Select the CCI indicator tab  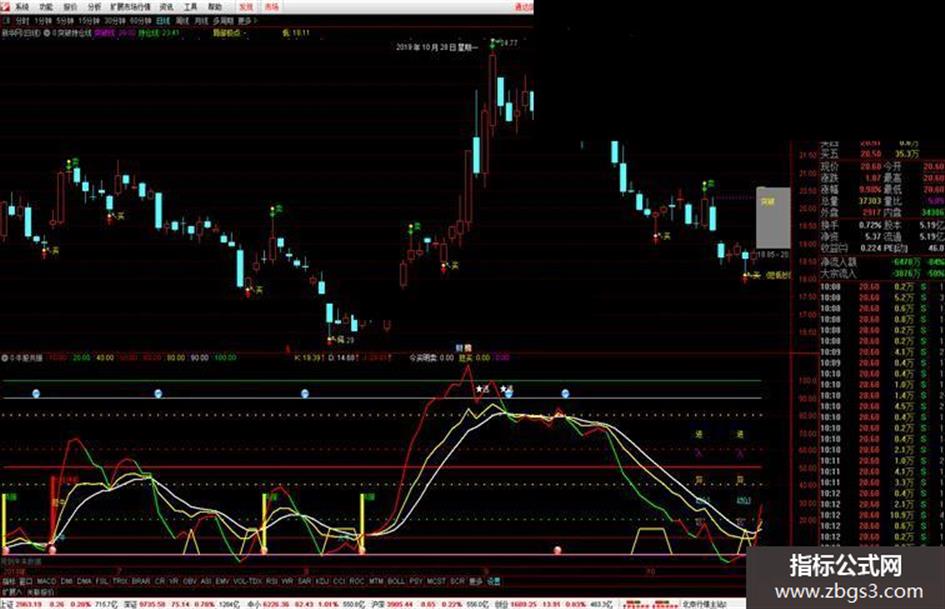tap(339, 581)
